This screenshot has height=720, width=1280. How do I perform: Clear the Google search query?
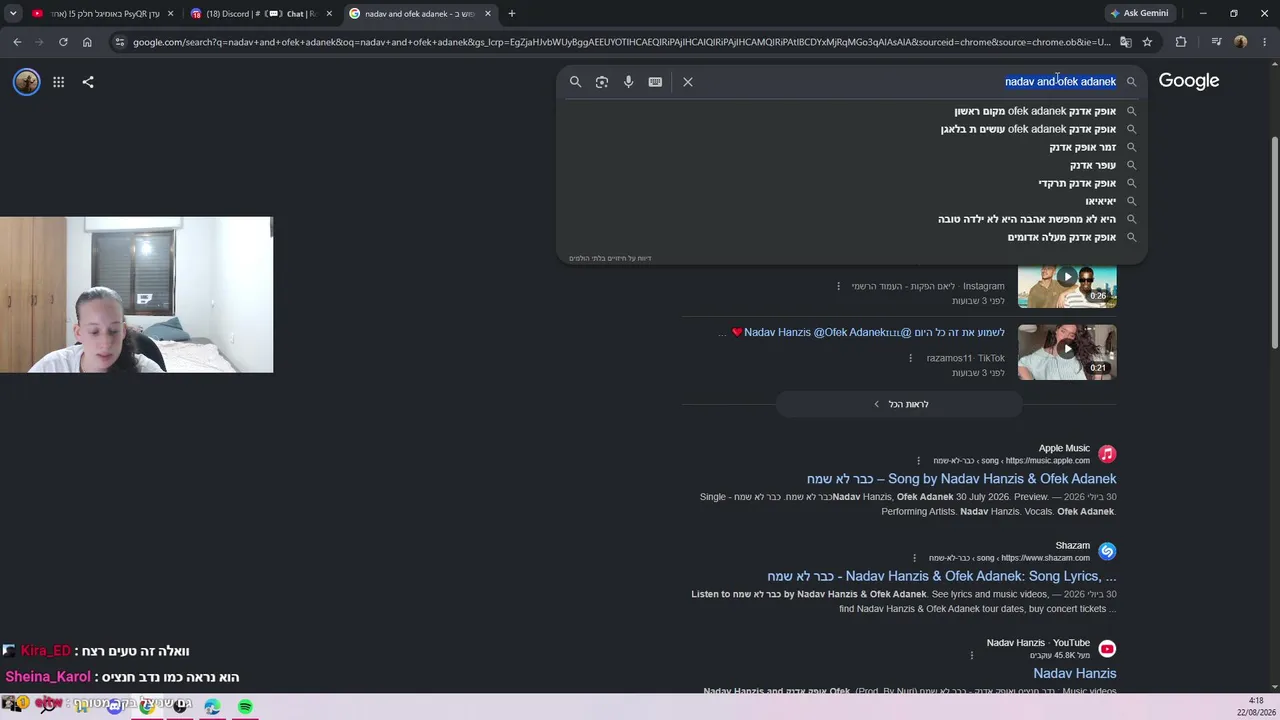tap(688, 82)
